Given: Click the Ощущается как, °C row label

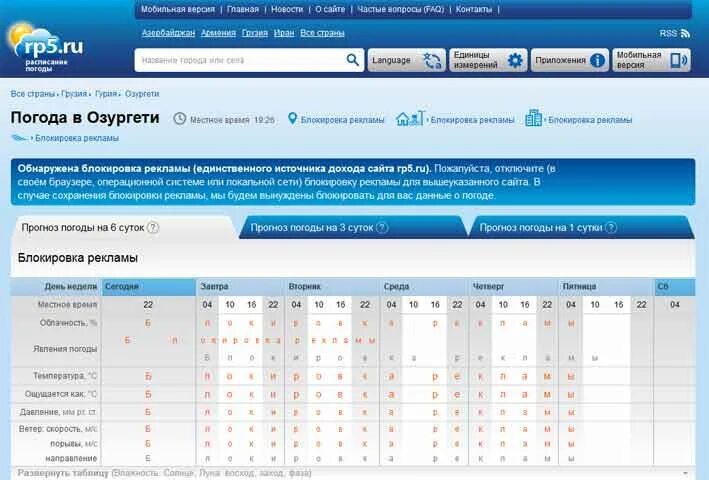Looking at the screenshot, I should coord(61,394).
